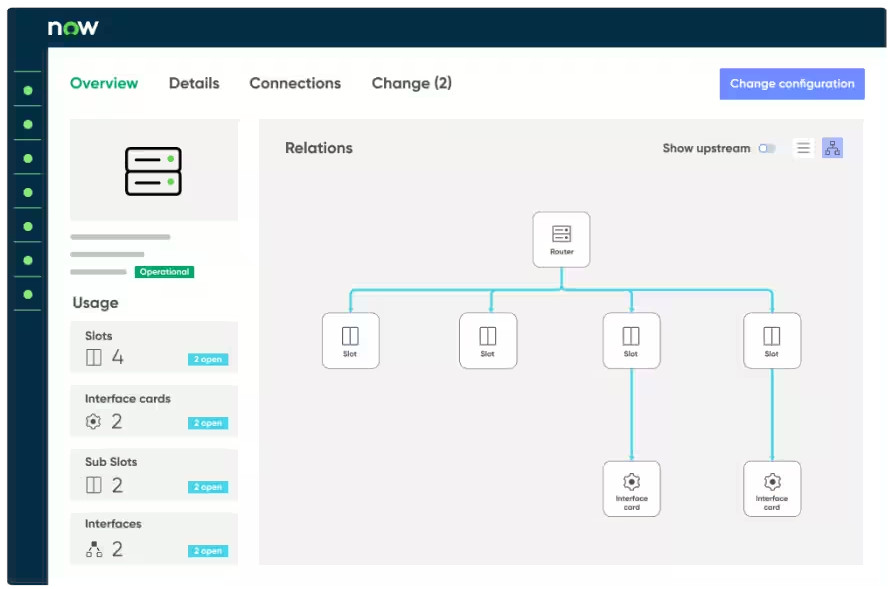Click the Usage heading text
This screenshot has height=589, width=896.
pyautogui.click(x=95, y=303)
